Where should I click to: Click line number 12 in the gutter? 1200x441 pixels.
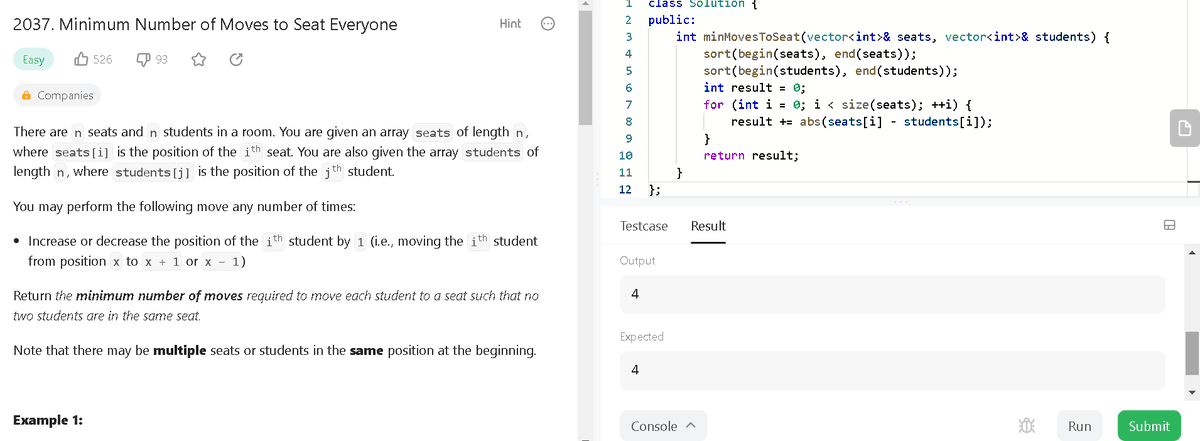click(626, 190)
